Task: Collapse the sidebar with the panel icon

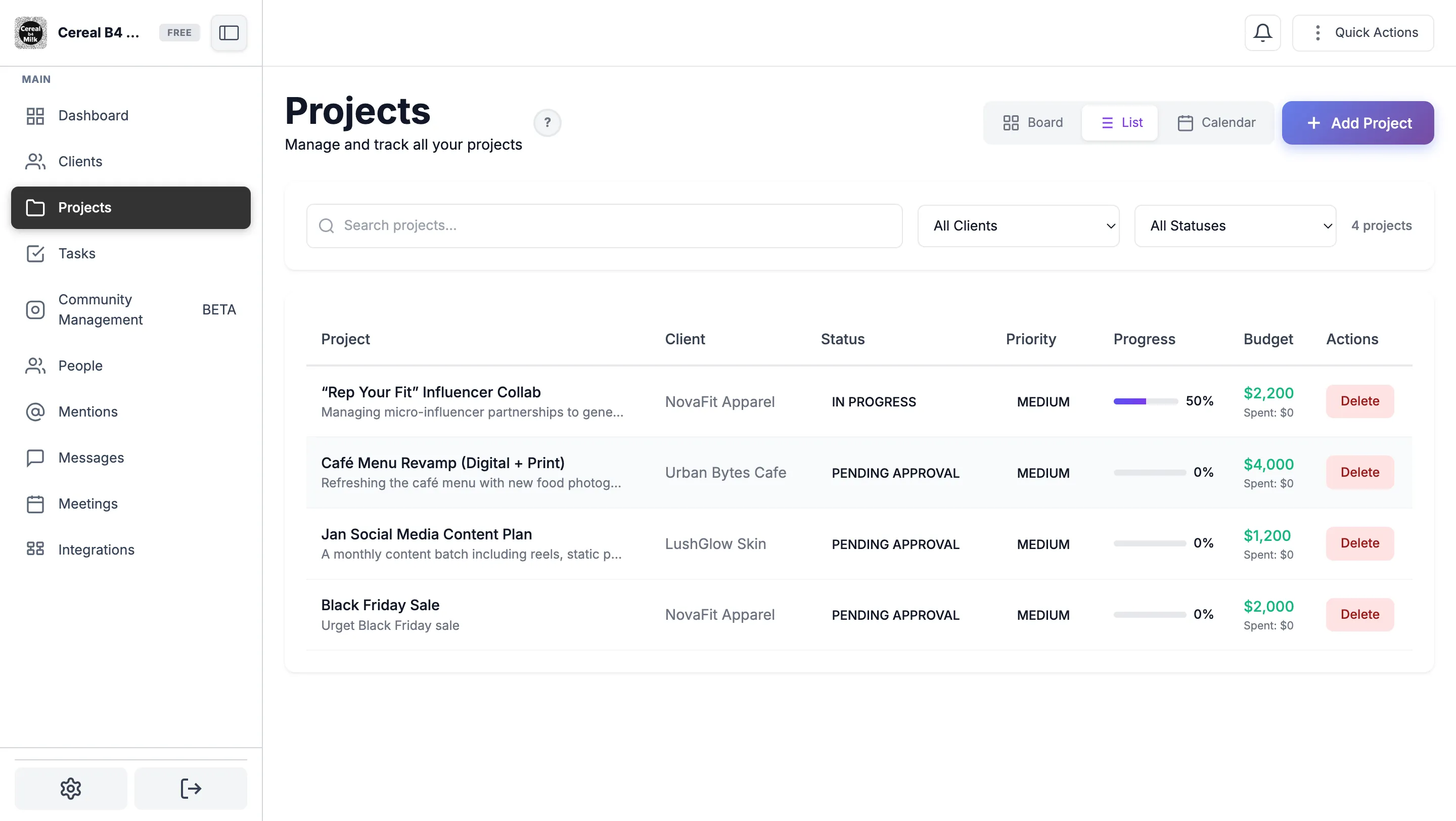Action: (x=229, y=33)
